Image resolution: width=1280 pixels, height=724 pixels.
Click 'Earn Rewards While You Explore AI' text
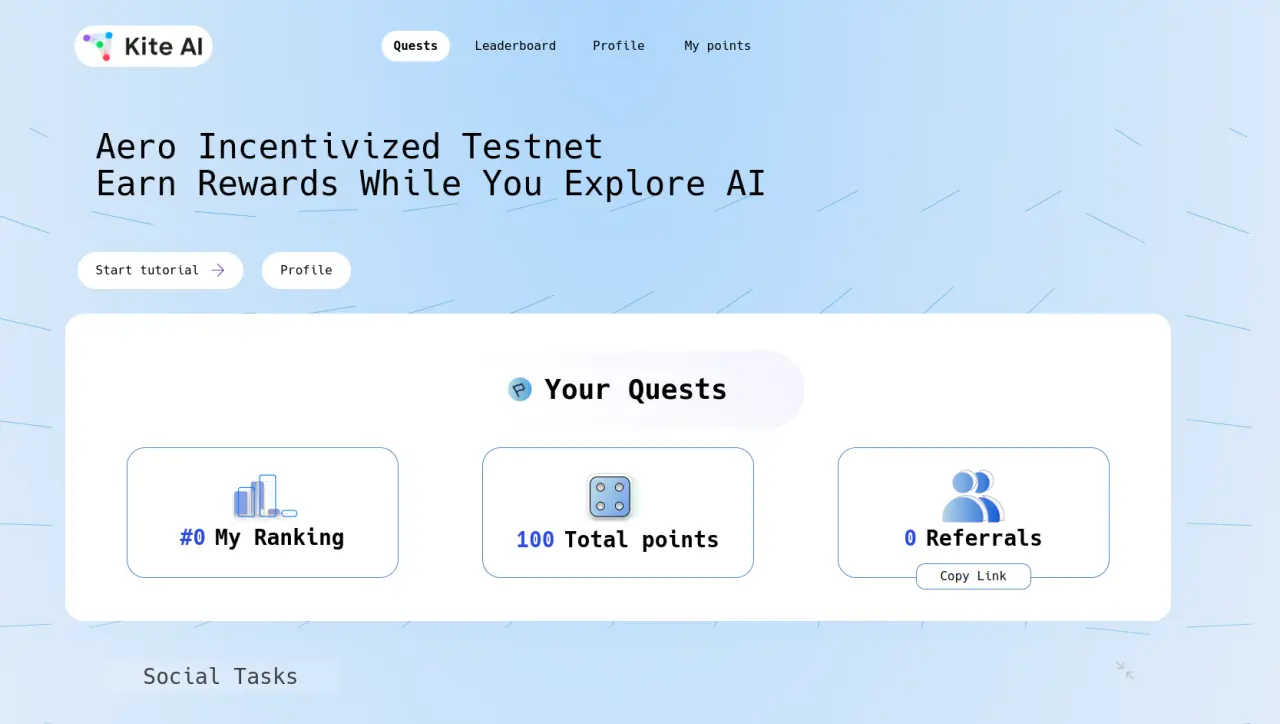[x=431, y=184]
